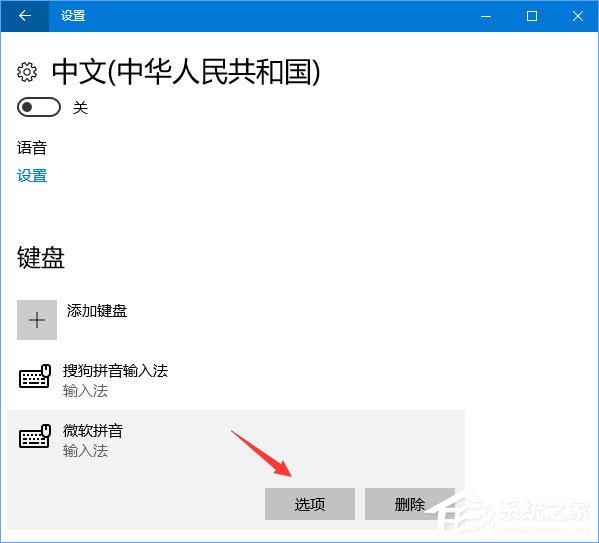599x543 pixels.
Task: Click the 语音 label
Action: [x=32, y=148]
